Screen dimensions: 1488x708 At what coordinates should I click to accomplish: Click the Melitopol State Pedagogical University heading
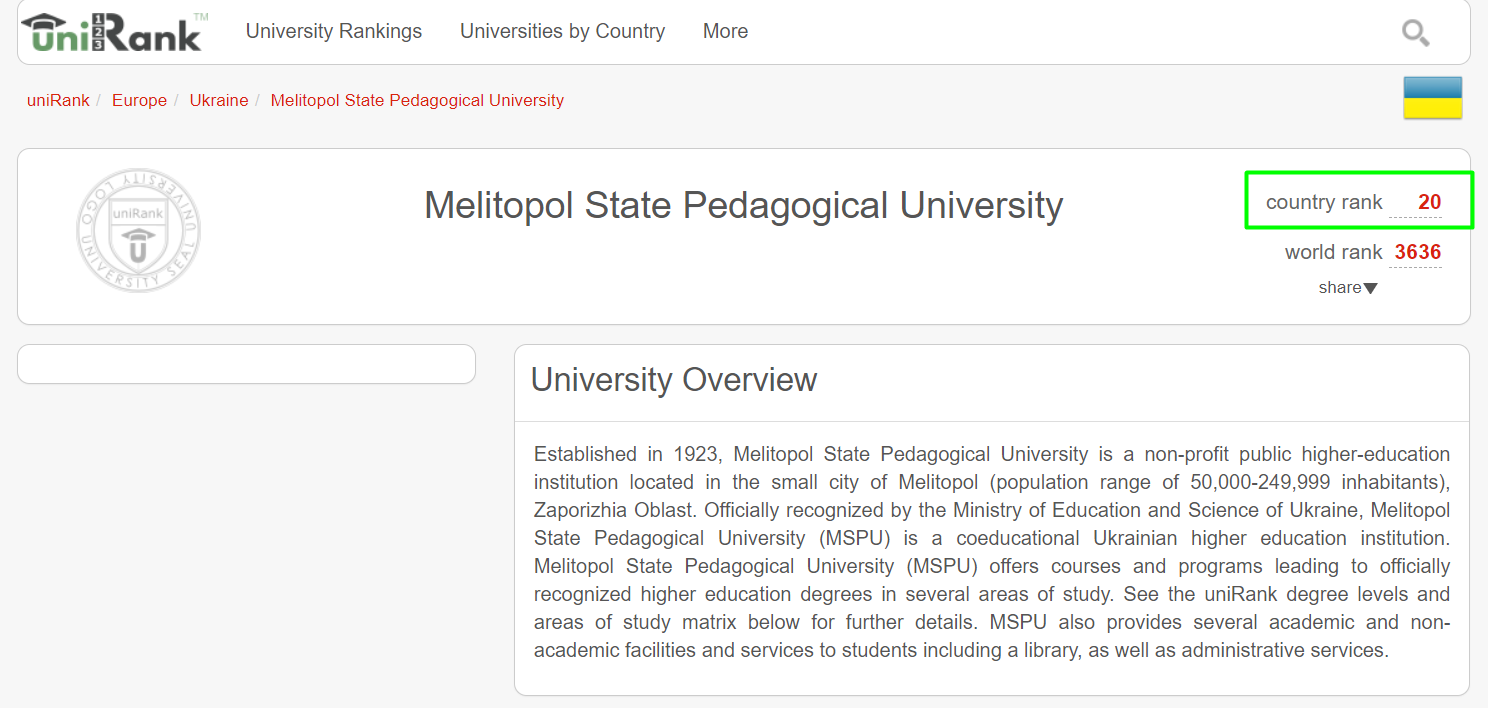click(x=743, y=205)
